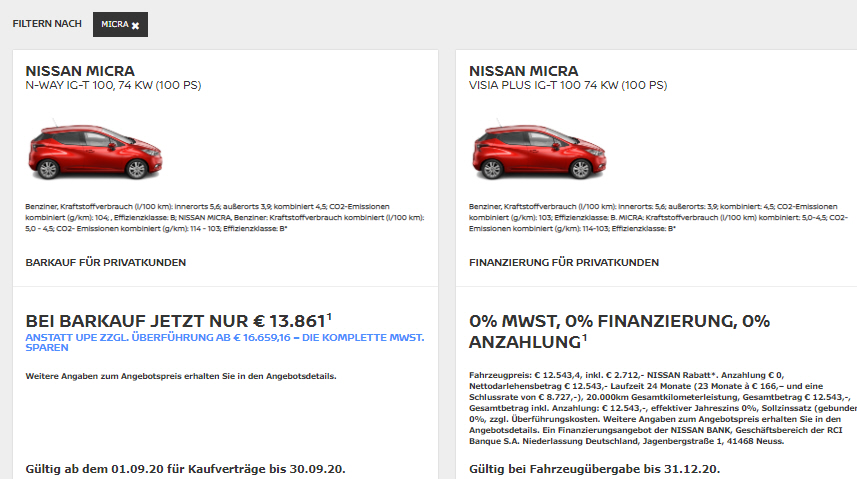Screen dimensions: 857x479
Task: Open blue ANSTATT UPE ZZGL. ÜBERFÜHRUNG text
Action: coord(225,342)
